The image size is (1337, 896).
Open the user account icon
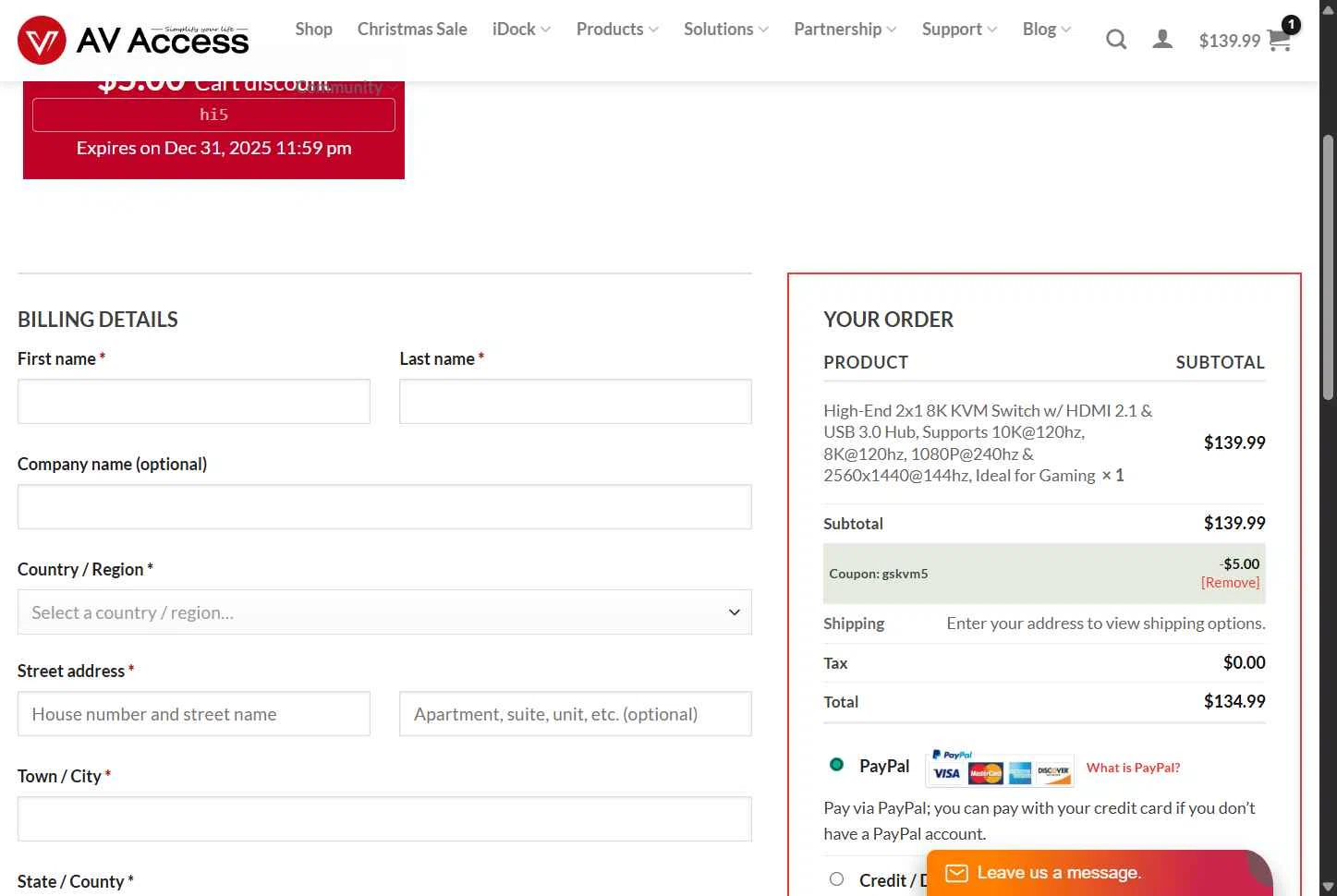[x=1162, y=40]
